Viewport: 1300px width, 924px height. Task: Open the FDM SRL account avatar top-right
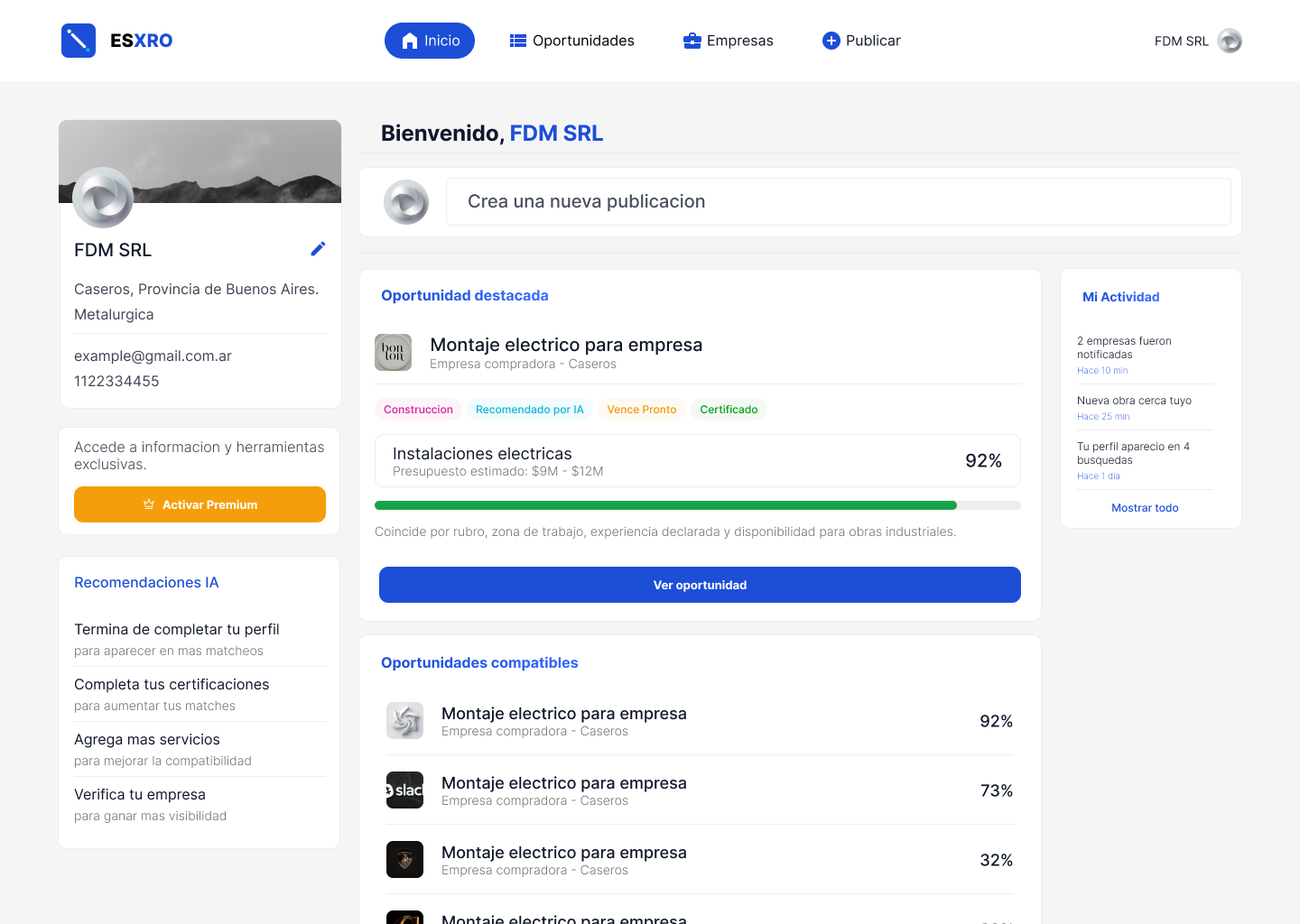click(x=1230, y=41)
